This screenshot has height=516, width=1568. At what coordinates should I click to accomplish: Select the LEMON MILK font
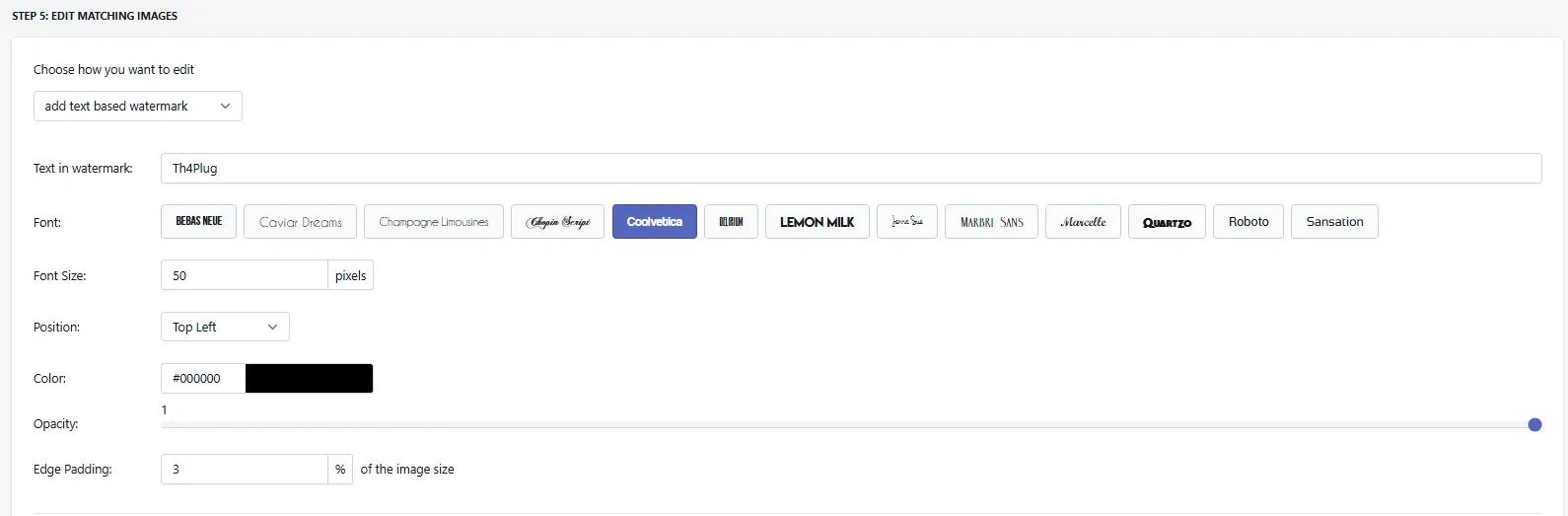pyautogui.click(x=818, y=222)
